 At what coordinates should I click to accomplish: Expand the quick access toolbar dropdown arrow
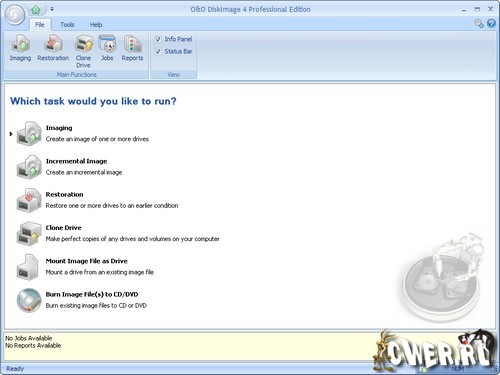[52, 9]
